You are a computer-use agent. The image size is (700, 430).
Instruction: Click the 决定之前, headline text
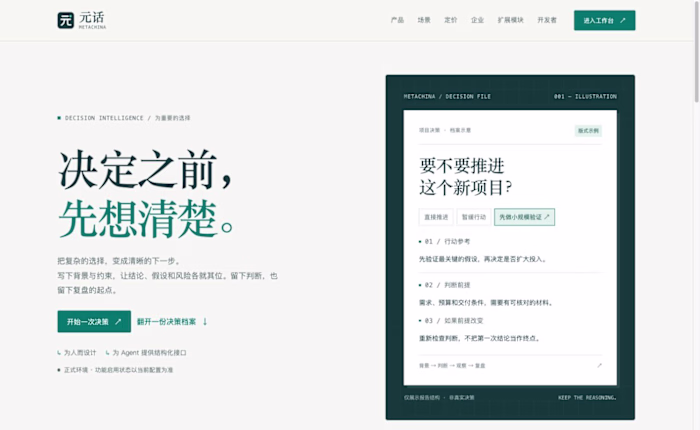pos(146,170)
